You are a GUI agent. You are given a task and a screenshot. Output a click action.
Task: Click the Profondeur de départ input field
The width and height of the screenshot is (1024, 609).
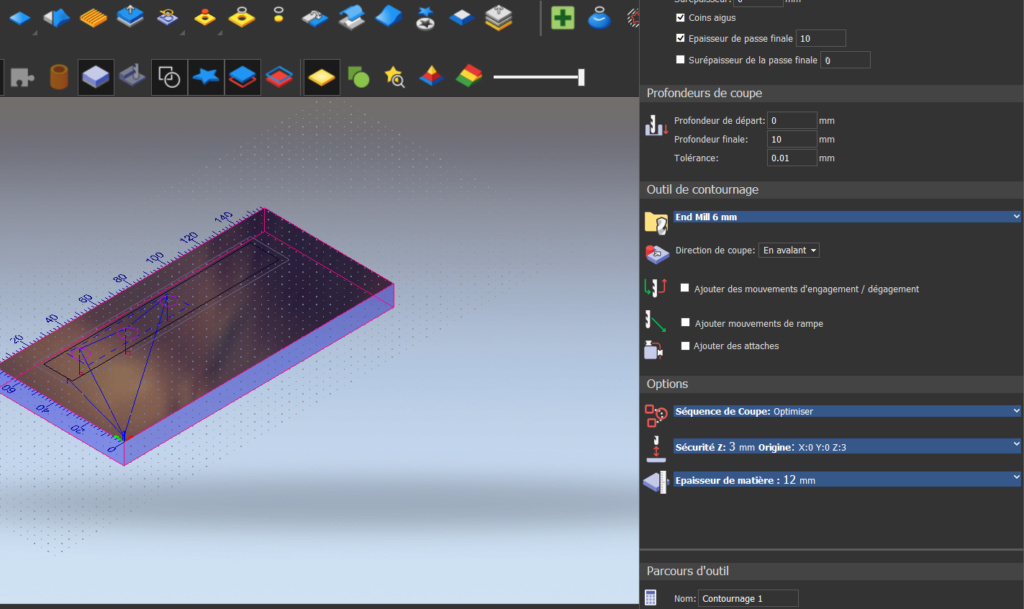(792, 120)
